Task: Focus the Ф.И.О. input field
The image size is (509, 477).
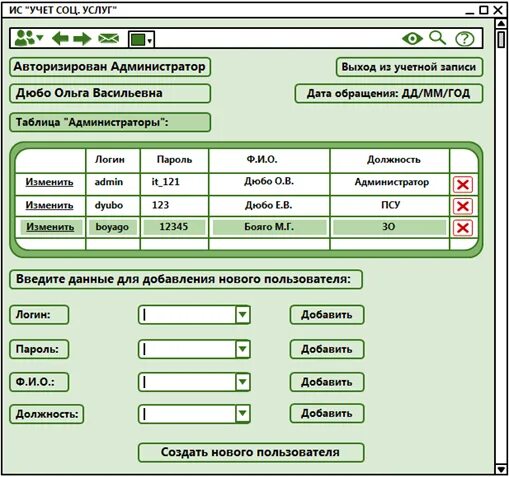Action: (x=187, y=382)
